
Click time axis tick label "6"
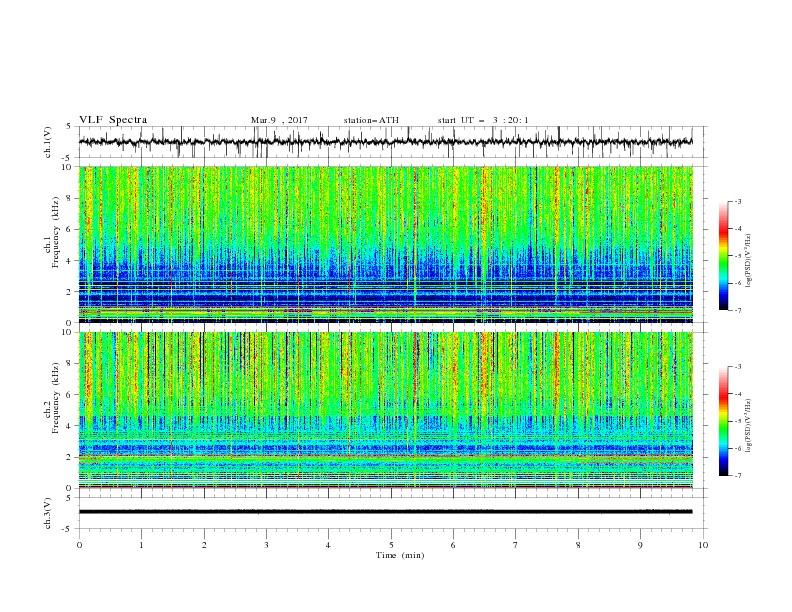point(453,545)
